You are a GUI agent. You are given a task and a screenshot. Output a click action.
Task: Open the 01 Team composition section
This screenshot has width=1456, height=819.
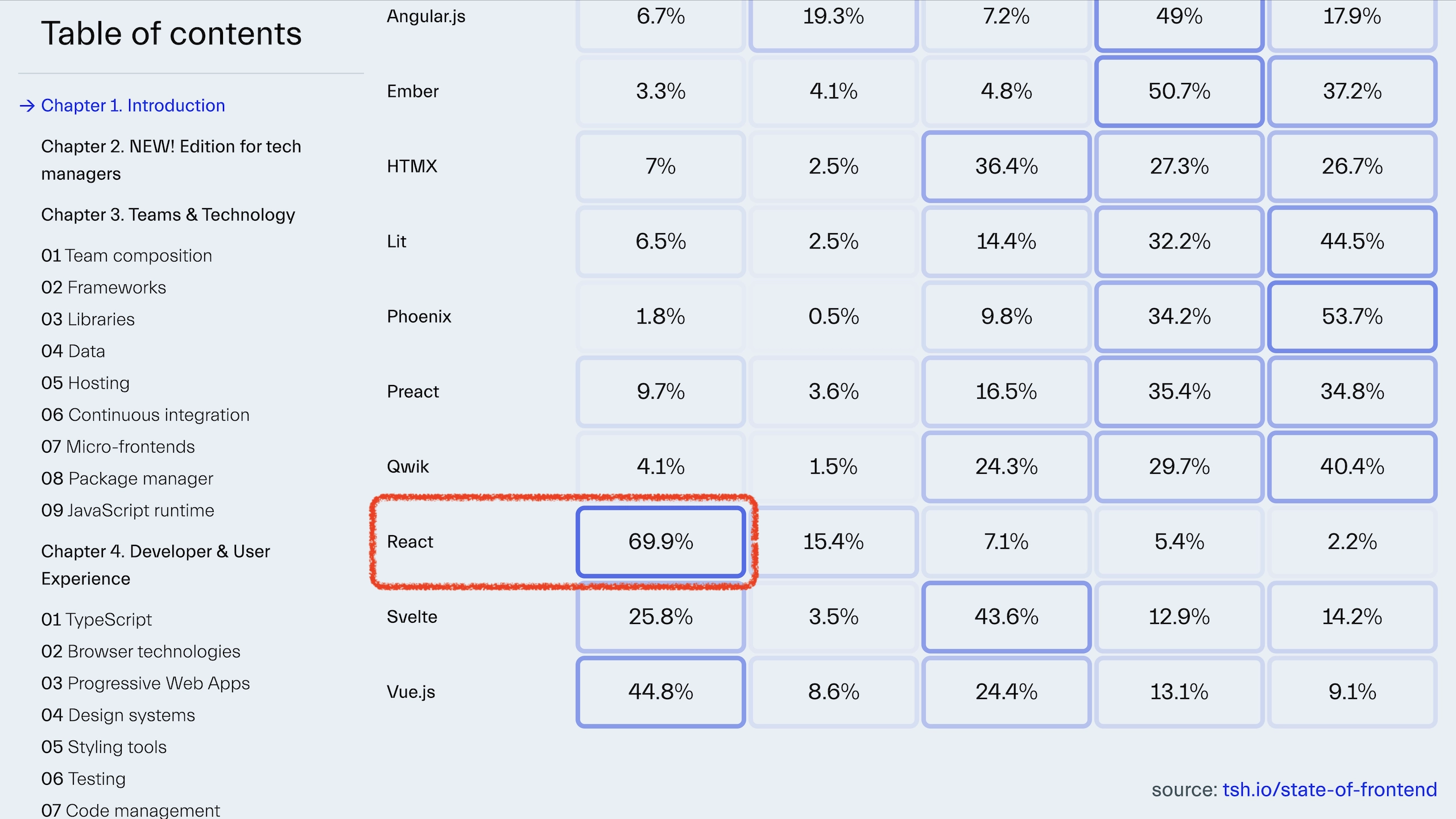click(126, 255)
